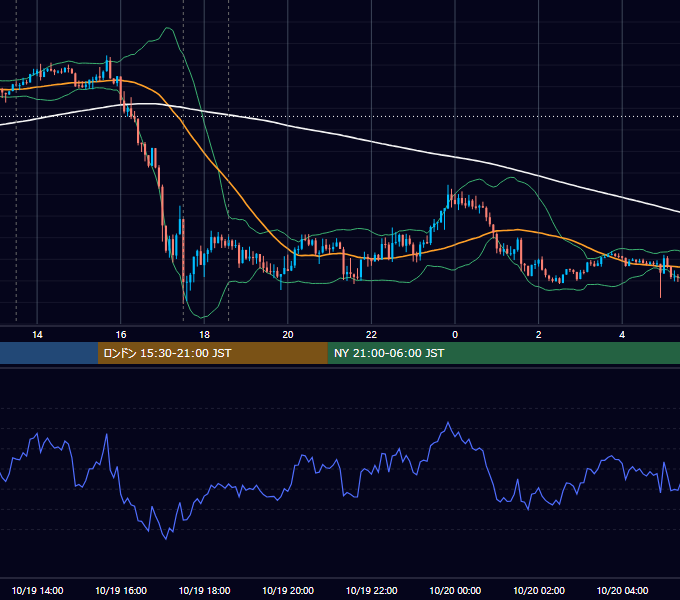This screenshot has width=680, height=600.
Task: Click the 0 hour axis label
Action: click(455, 335)
